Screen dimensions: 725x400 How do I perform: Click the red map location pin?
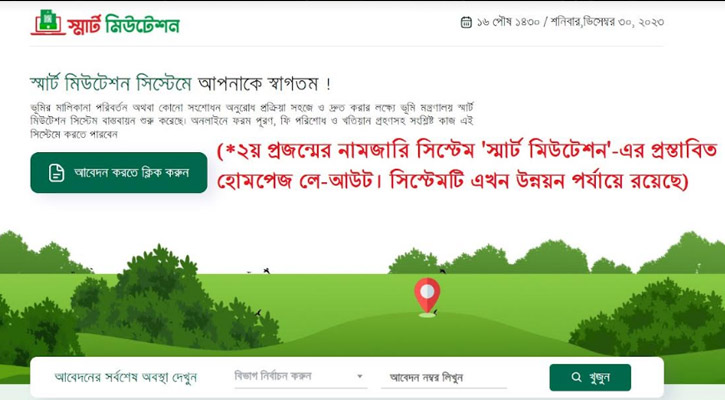pos(427,296)
